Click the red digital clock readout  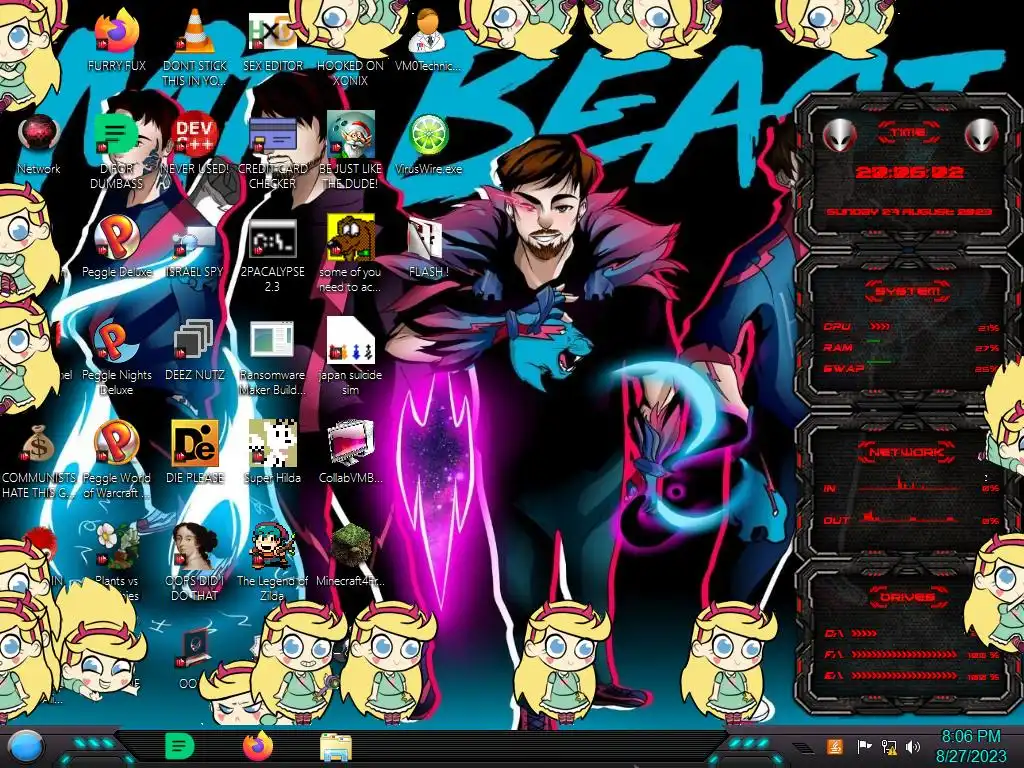[910, 172]
